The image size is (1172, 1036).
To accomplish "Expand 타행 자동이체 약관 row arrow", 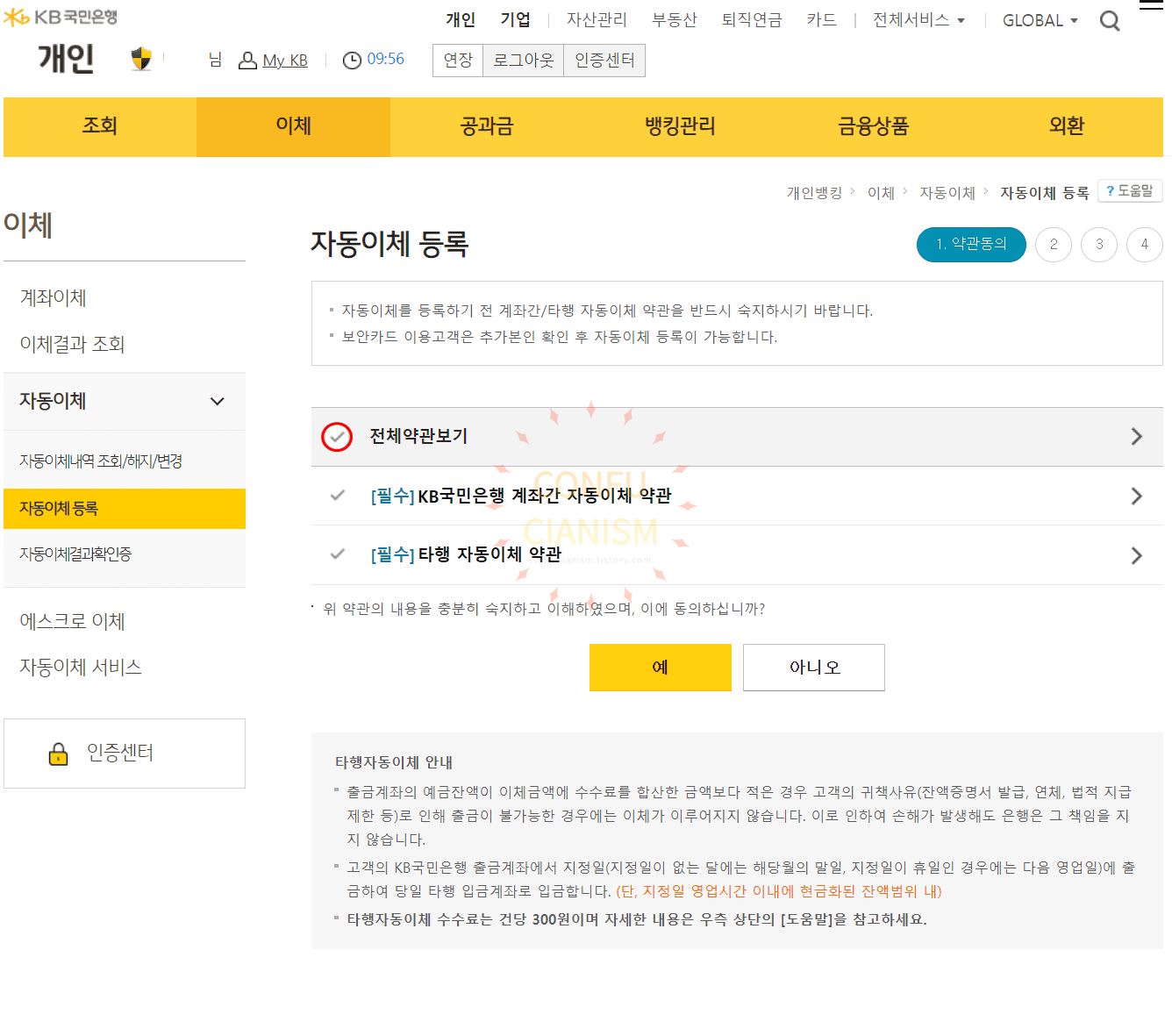I will coord(1136,555).
